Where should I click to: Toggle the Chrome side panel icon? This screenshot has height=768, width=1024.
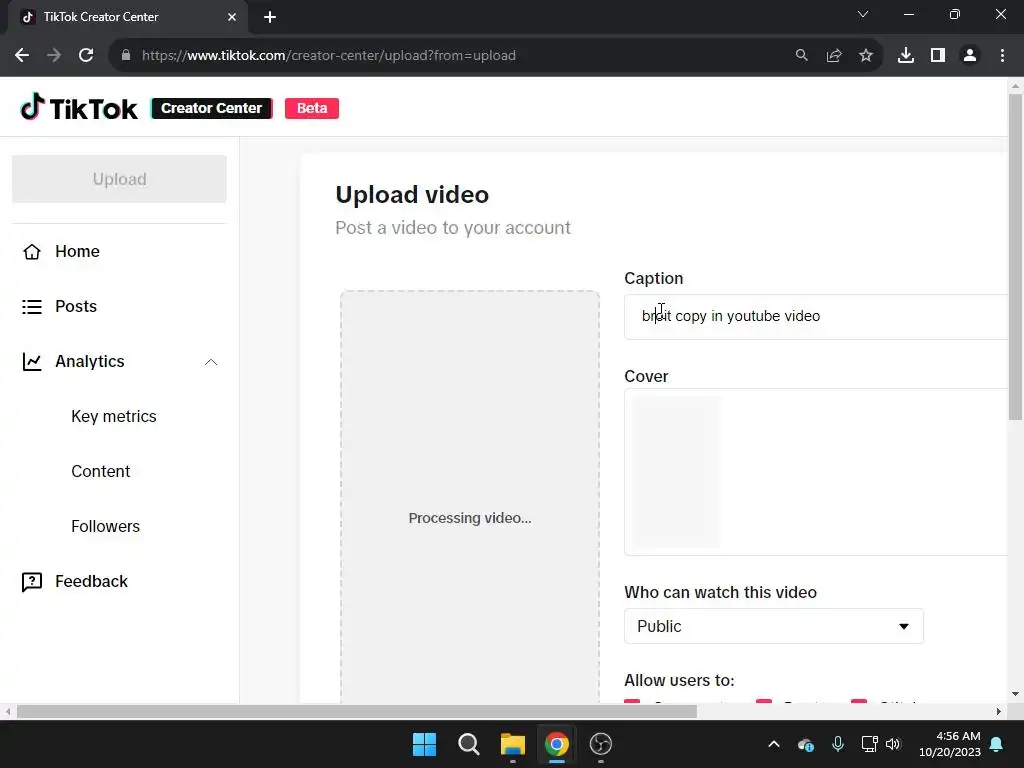(938, 56)
